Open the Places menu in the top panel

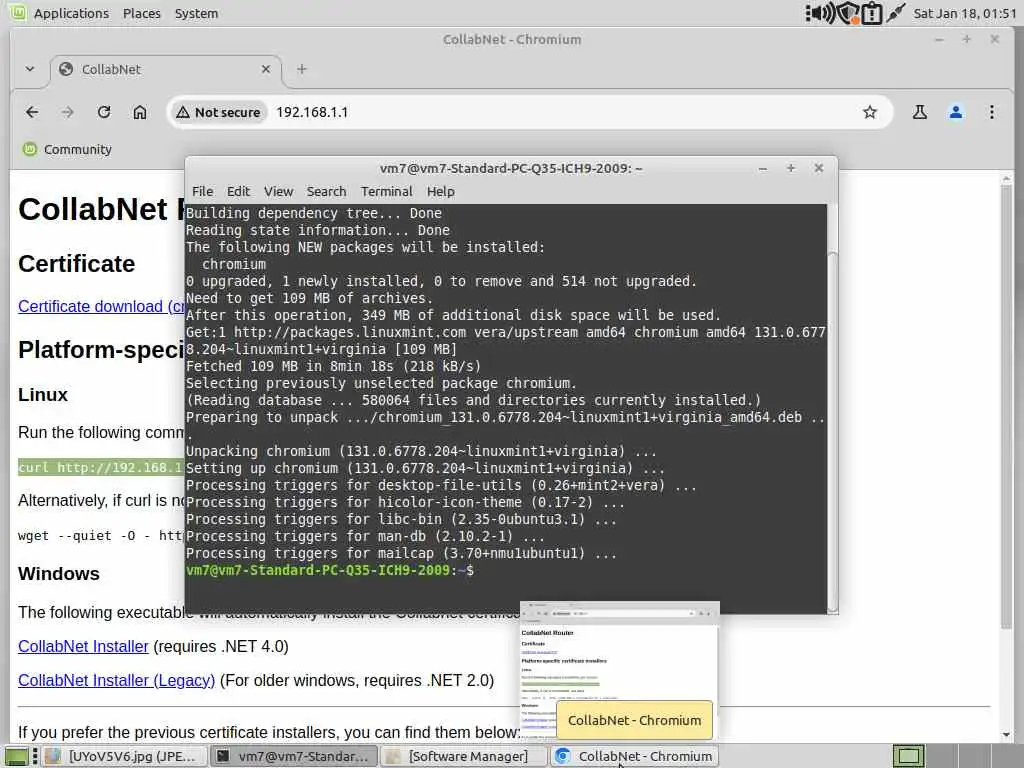[142, 13]
